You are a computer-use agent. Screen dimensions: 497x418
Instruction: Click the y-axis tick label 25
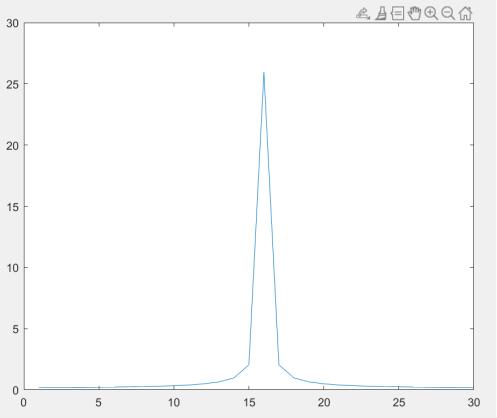pos(13,84)
